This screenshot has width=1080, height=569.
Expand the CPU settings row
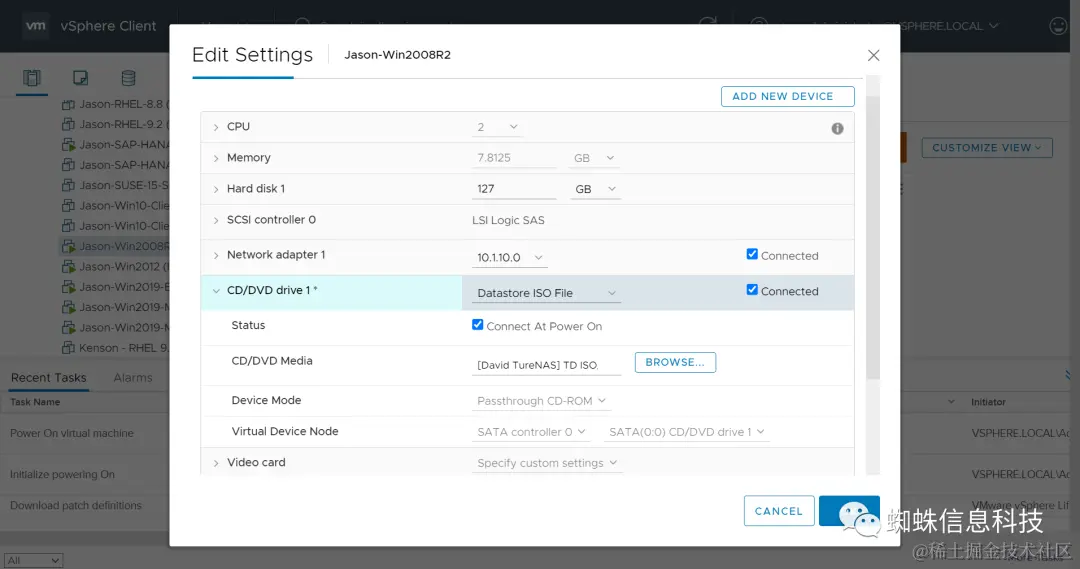216,127
